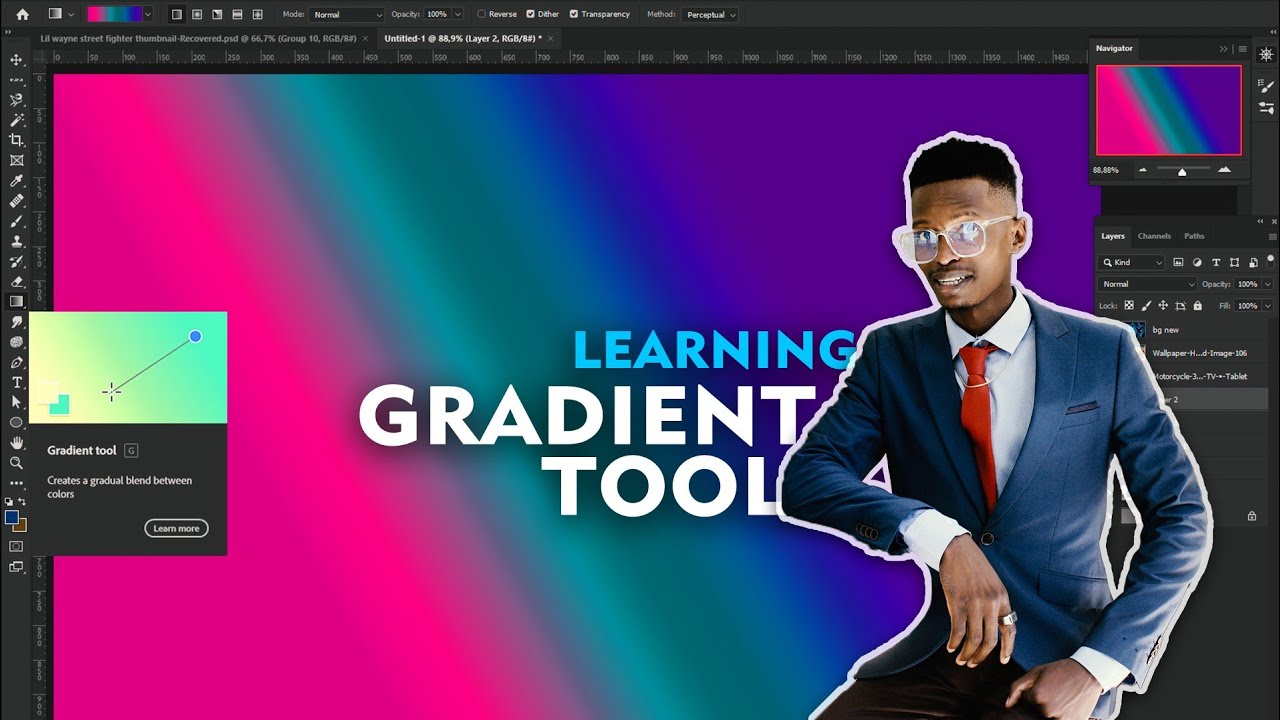Screen dimensions: 1280x720
Task: Switch to the Untitled-1 document tab
Action: pos(463,38)
